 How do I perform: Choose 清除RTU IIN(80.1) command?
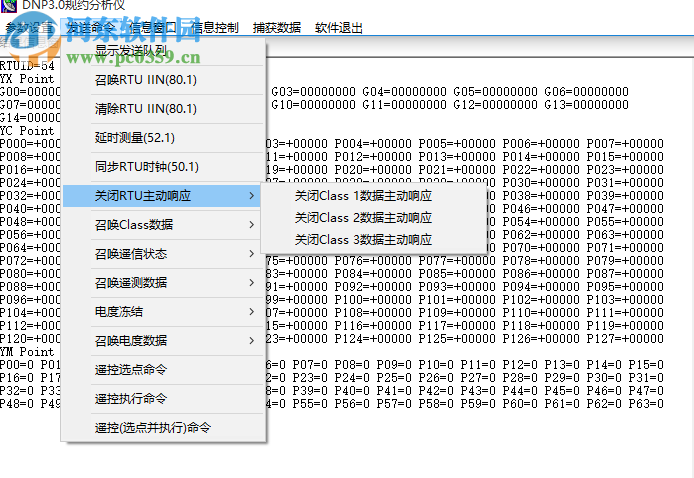click(164, 109)
